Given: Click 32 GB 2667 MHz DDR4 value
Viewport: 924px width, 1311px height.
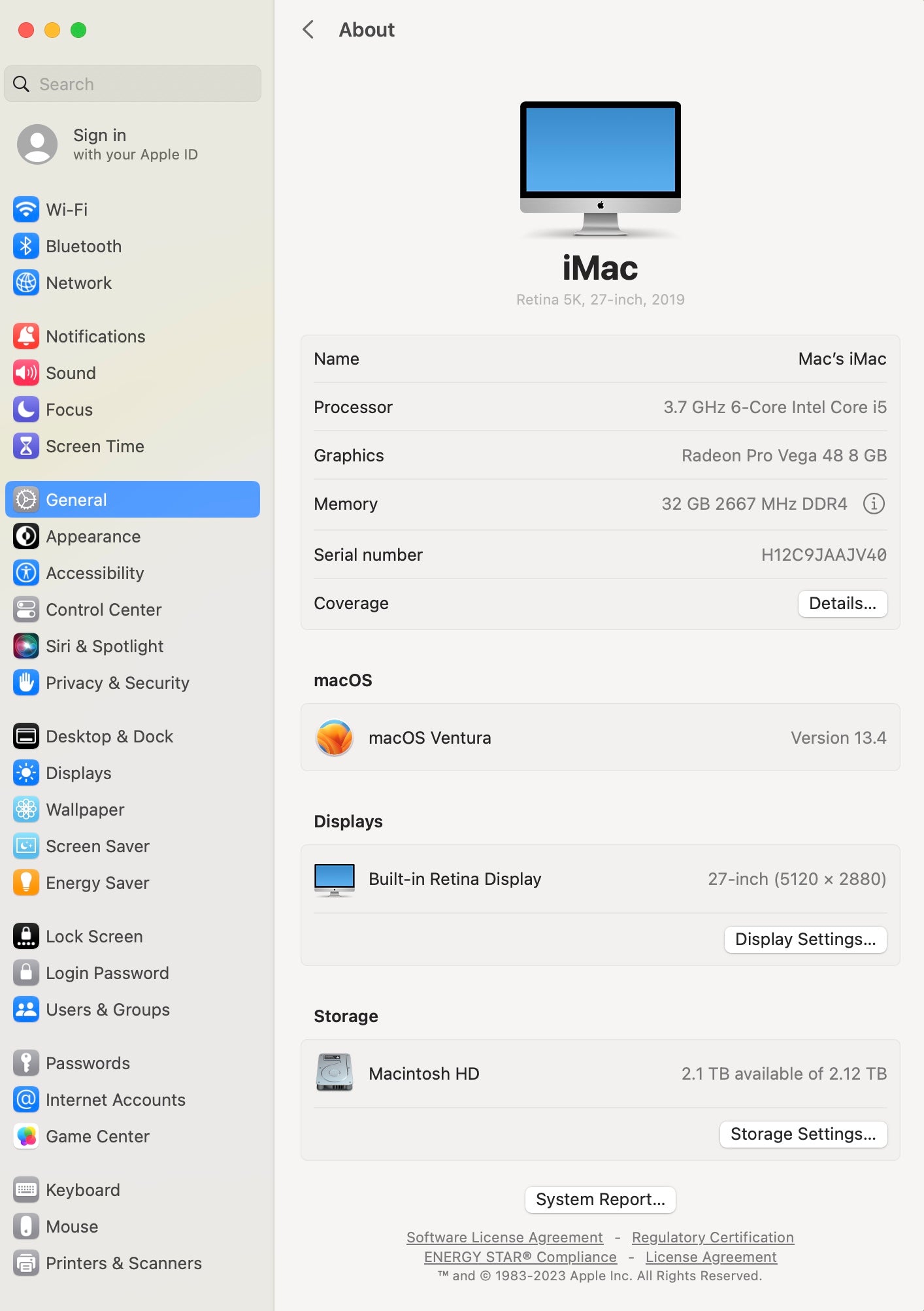Looking at the screenshot, I should 754,504.
